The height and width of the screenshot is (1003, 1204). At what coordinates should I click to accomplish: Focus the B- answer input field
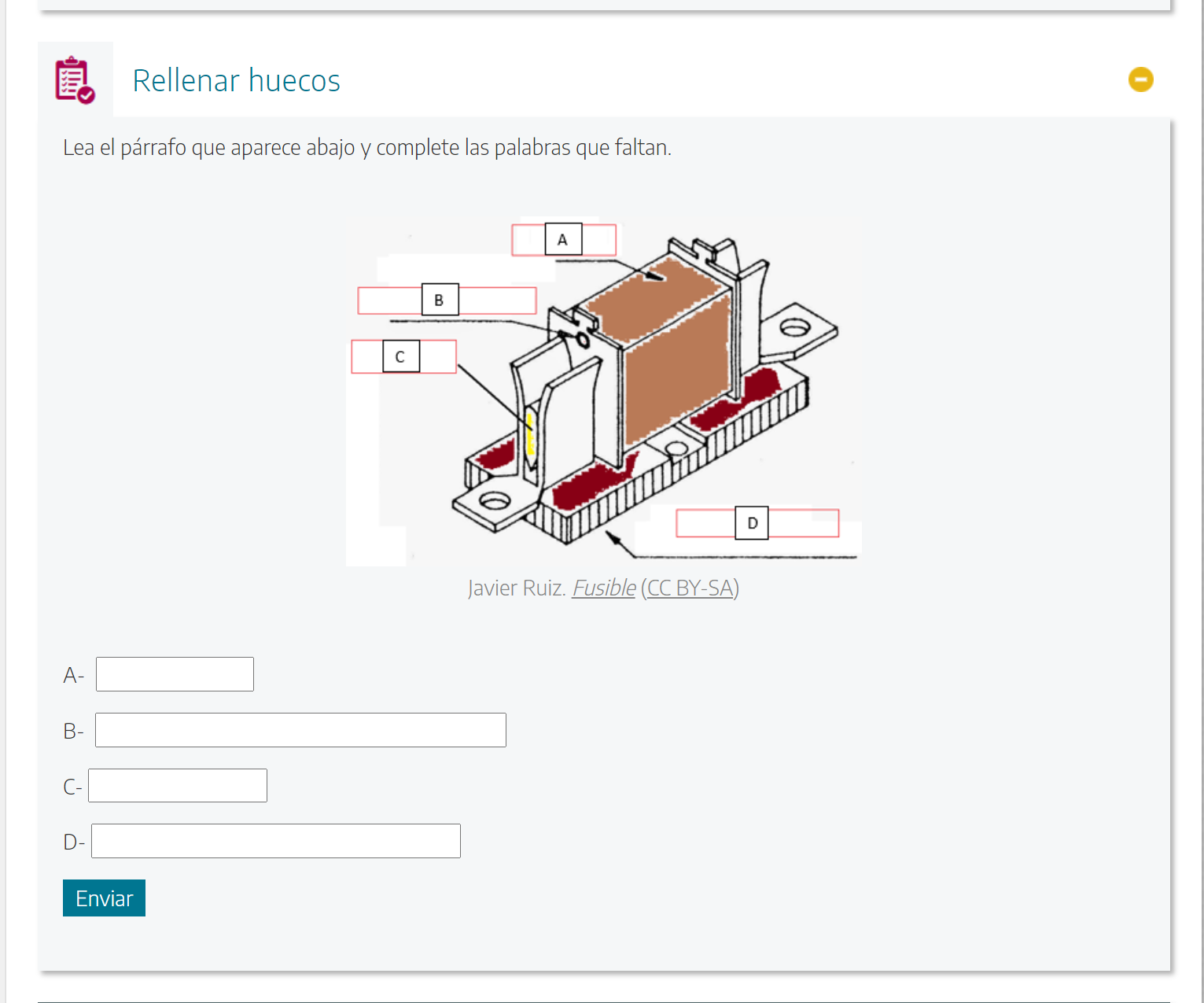[x=300, y=730]
